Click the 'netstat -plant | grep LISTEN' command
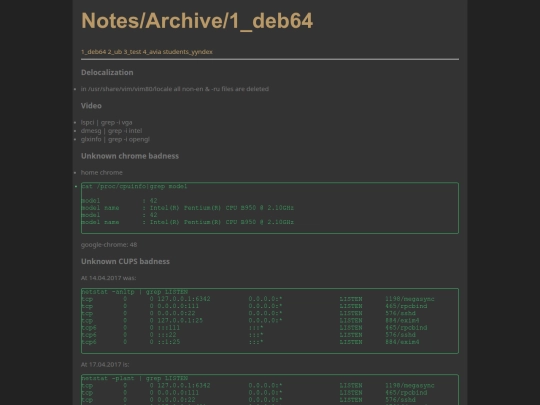This screenshot has width=540, height=405. pos(135,378)
